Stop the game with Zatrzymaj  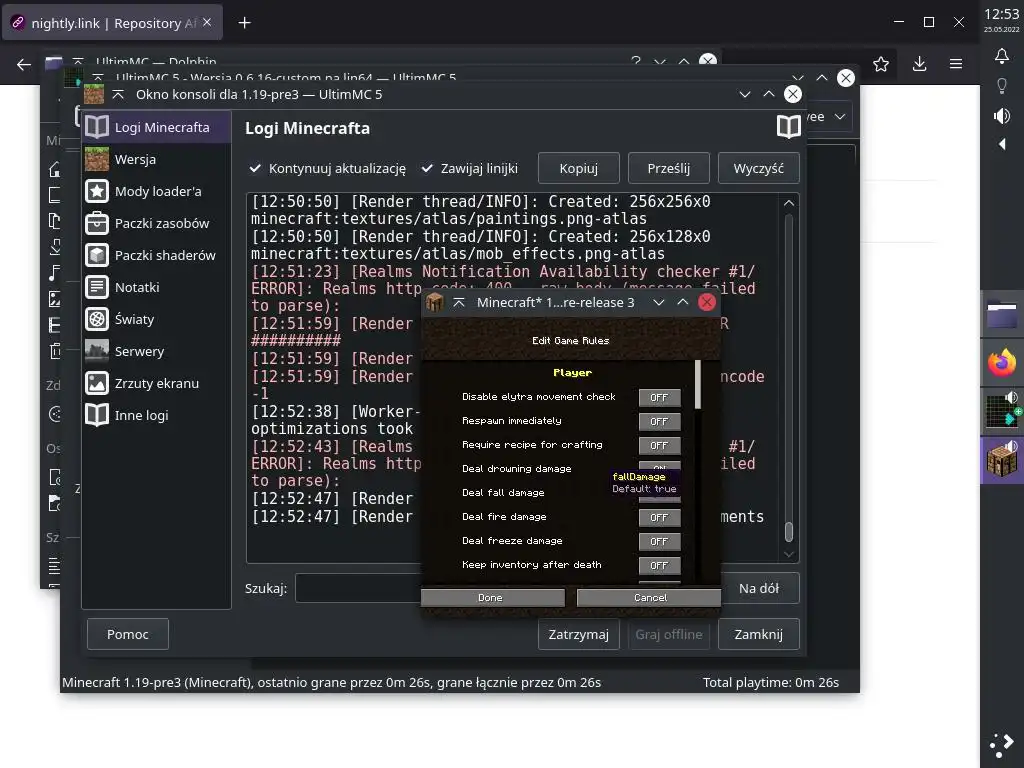point(579,634)
